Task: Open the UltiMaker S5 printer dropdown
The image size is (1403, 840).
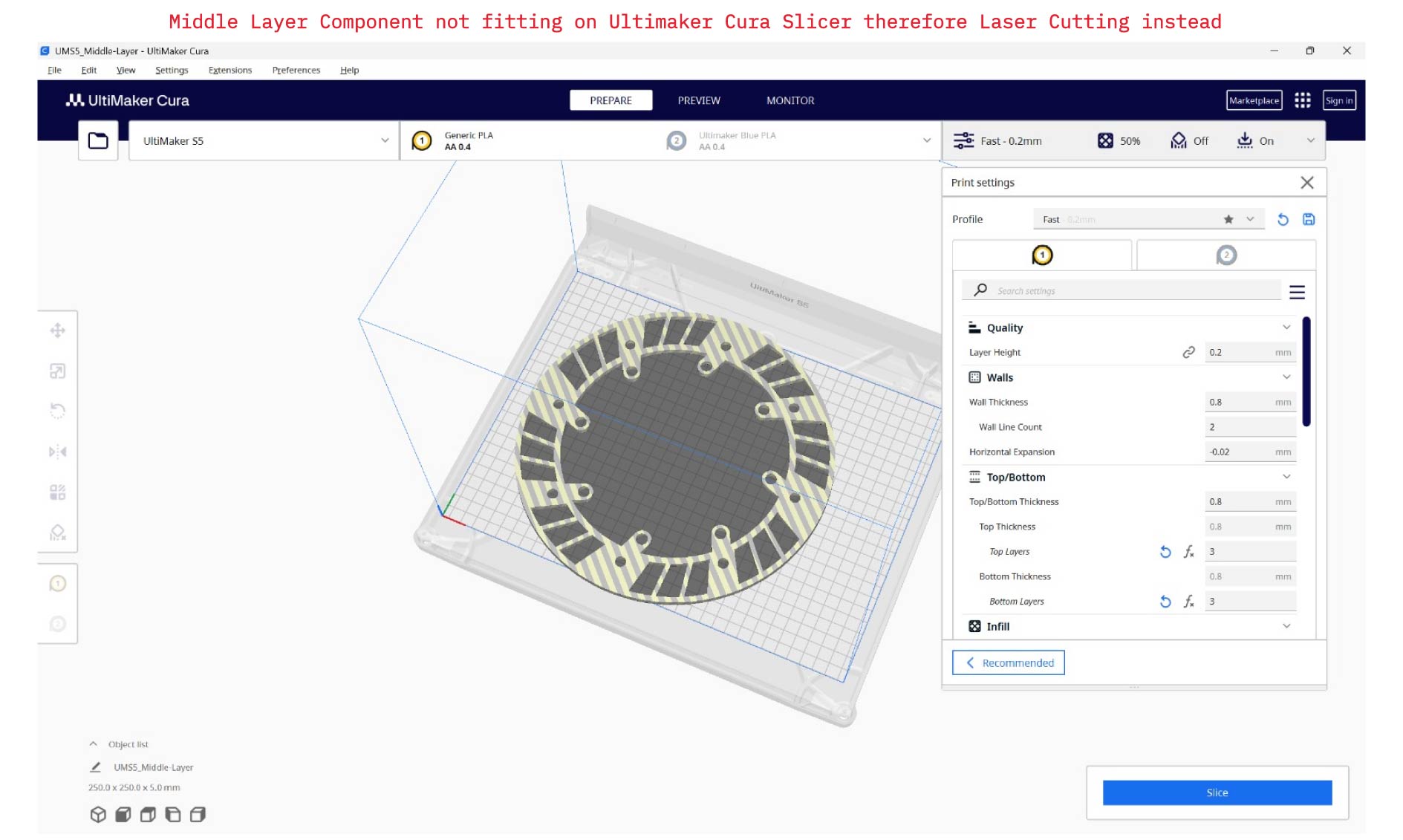Action: tap(263, 140)
